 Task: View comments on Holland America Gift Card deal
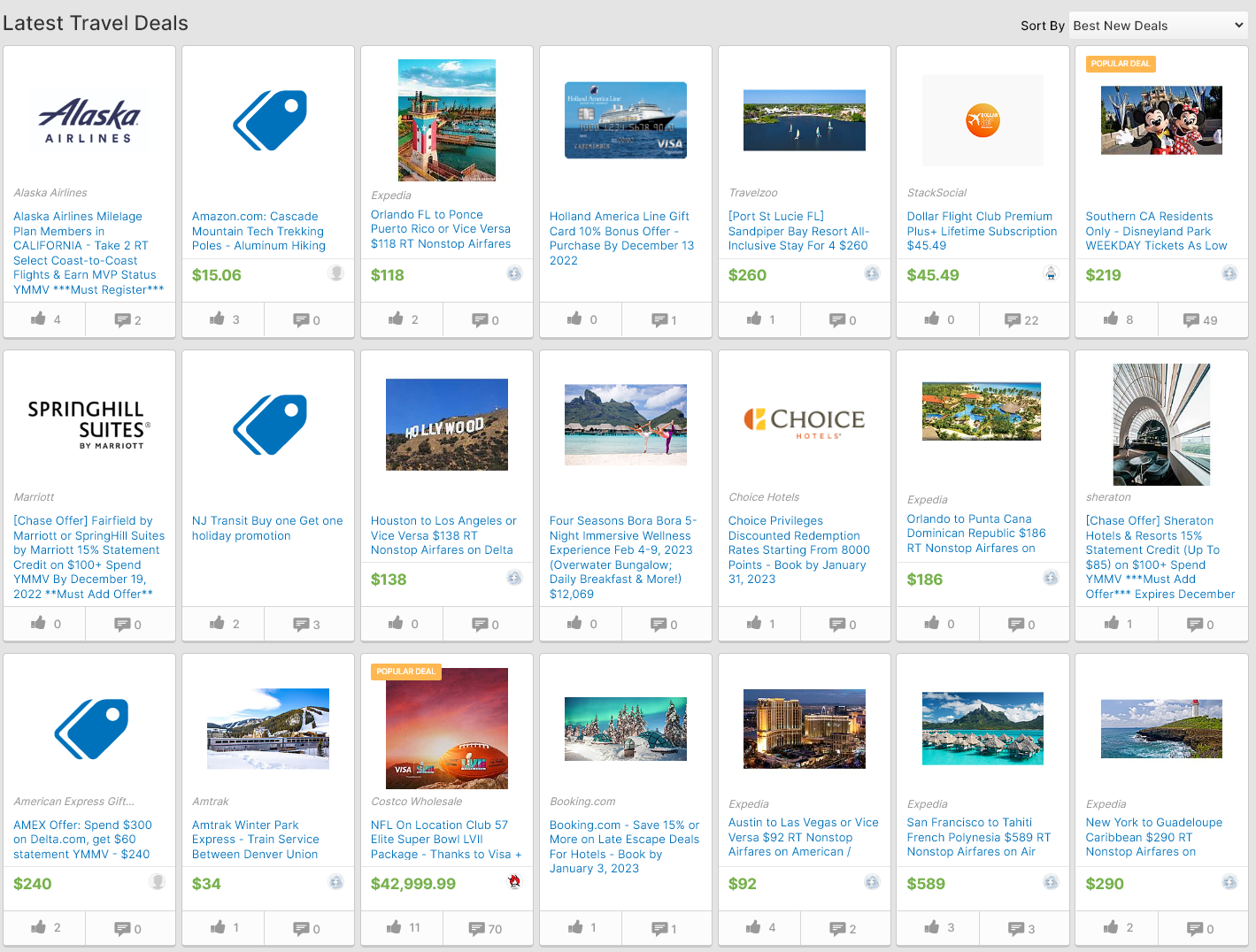[x=666, y=319]
